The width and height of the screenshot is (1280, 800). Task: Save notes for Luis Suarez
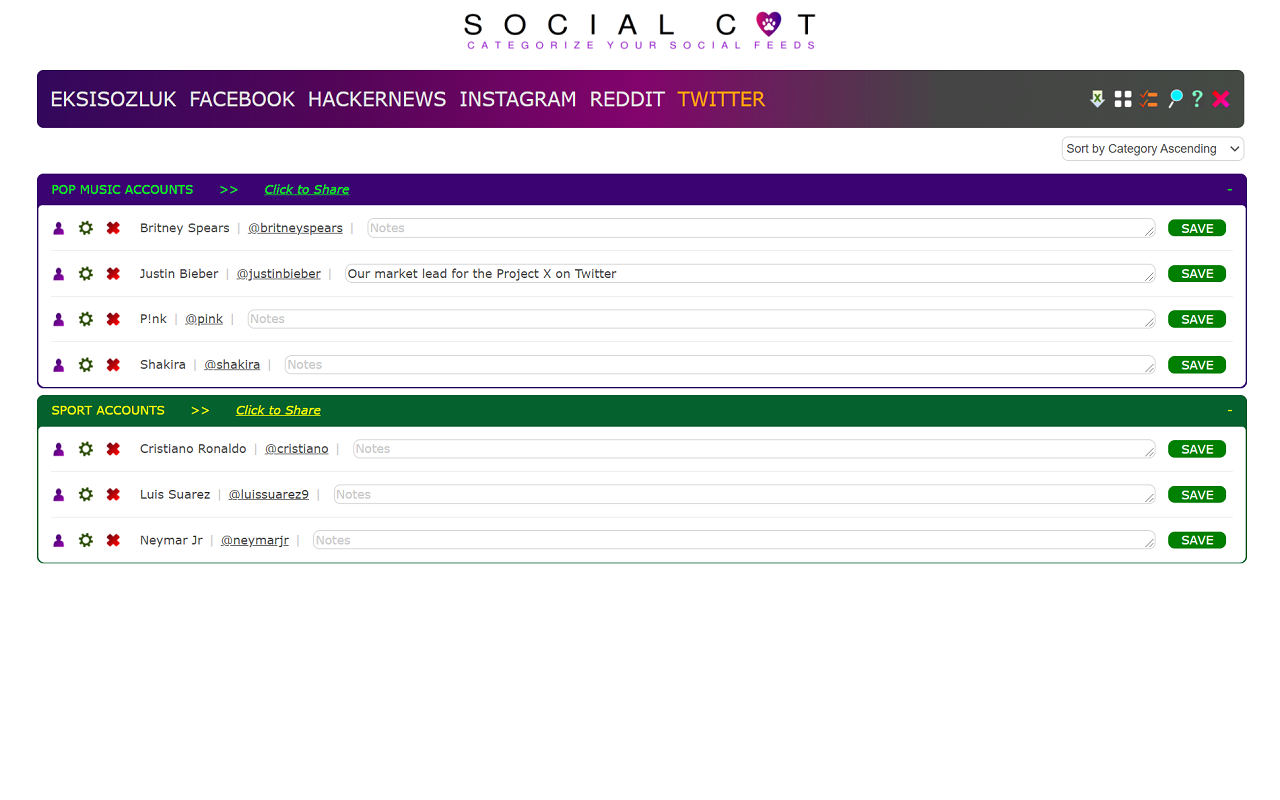(1197, 495)
